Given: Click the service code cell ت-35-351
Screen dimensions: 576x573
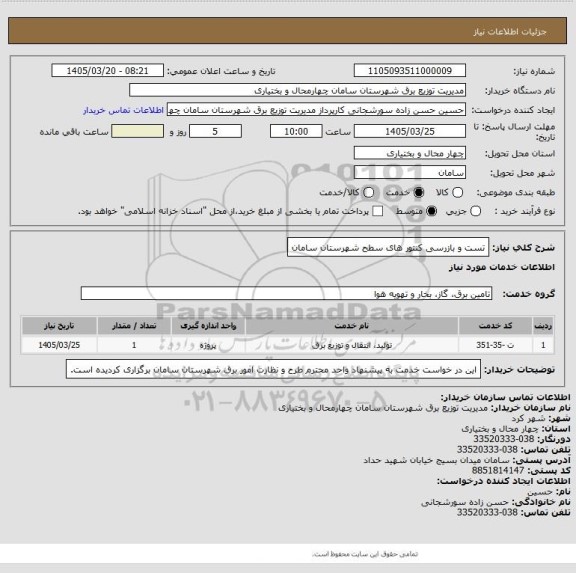Looking at the screenshot, I should tap(495, 345).
